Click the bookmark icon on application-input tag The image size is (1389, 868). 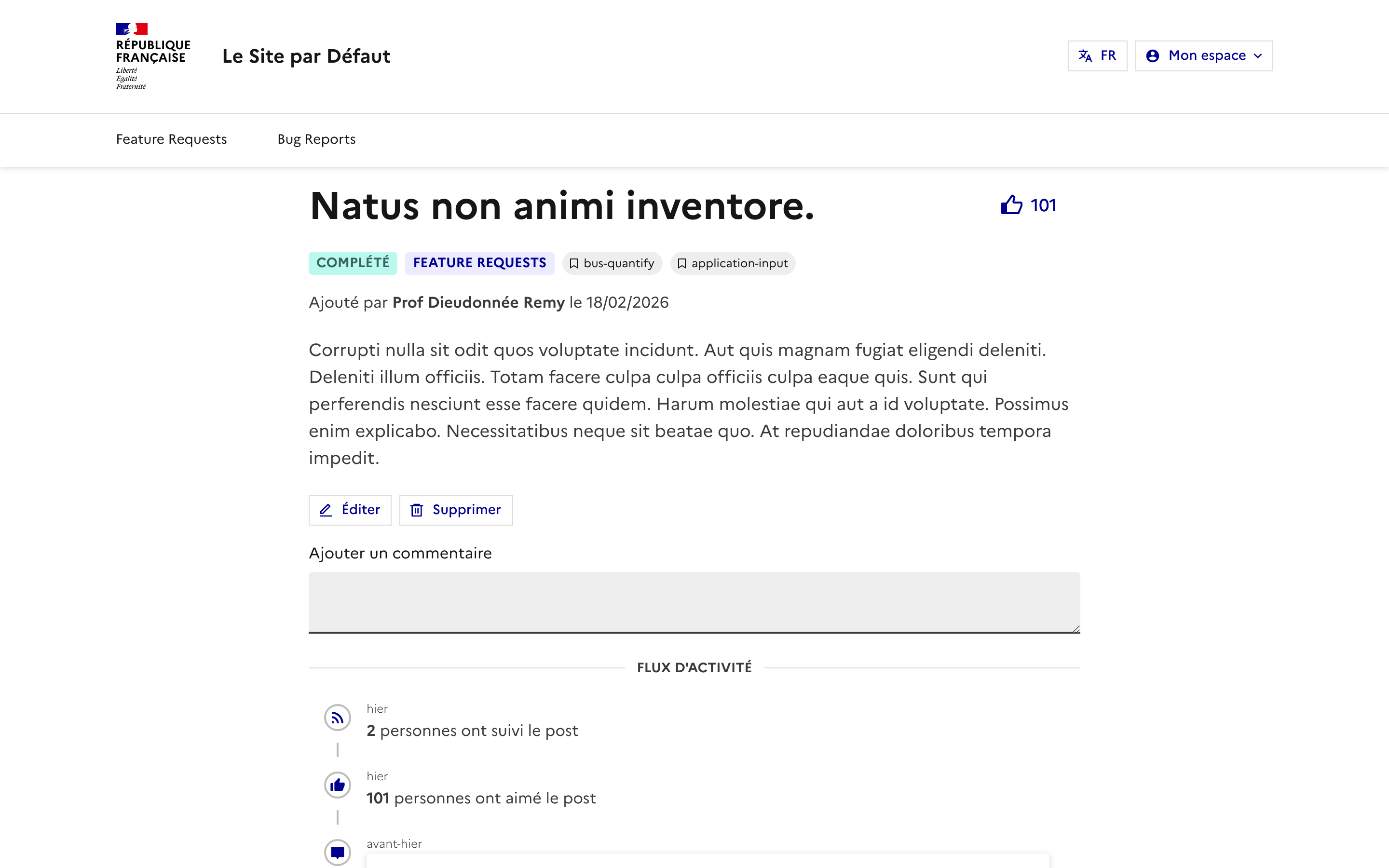coord(682,263)
